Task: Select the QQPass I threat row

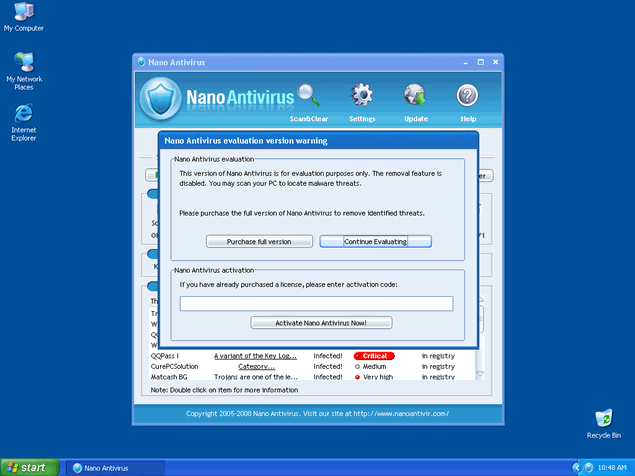Action: [x=165, y=355]
